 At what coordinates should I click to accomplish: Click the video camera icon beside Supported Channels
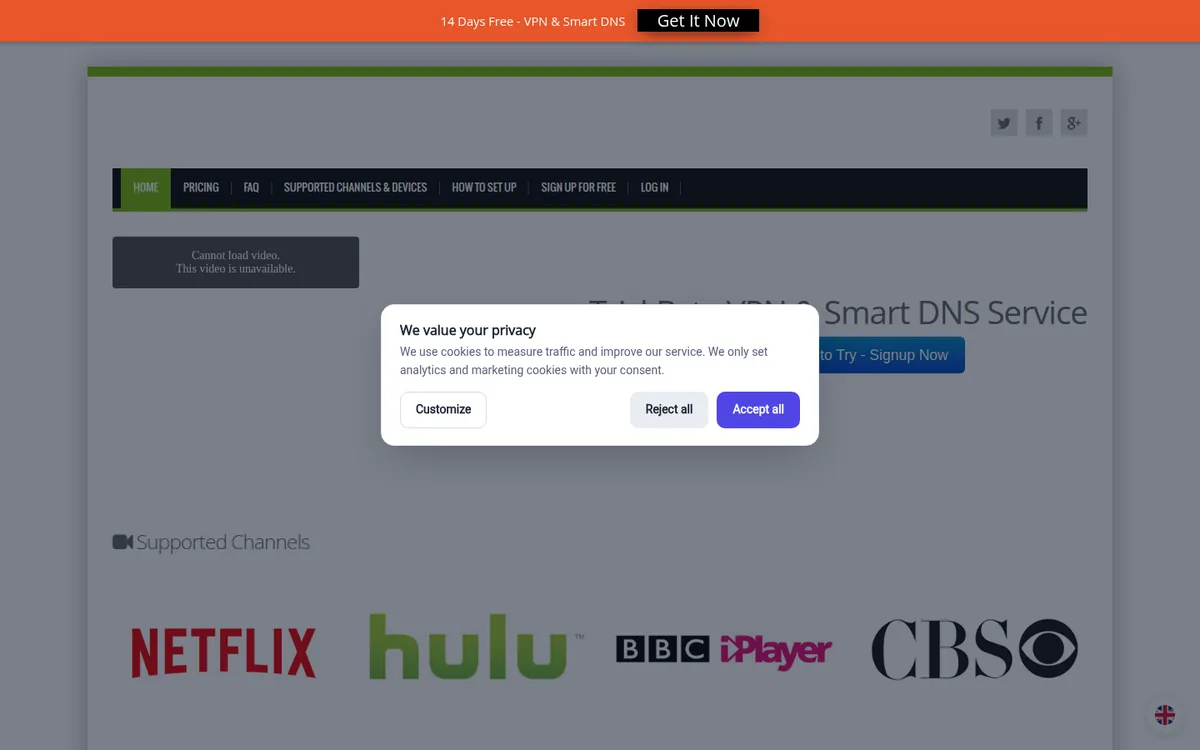point(123,542)
